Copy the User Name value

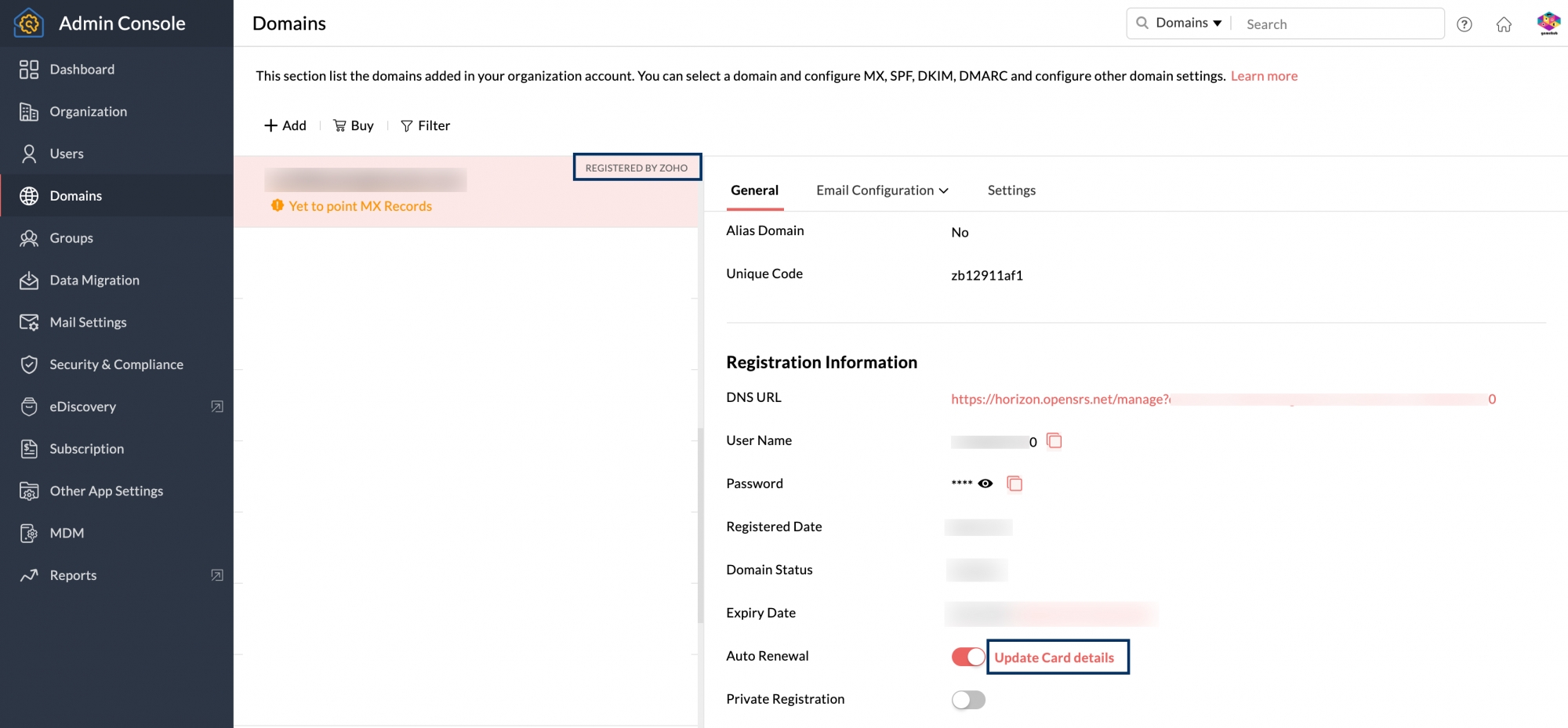1054,441
